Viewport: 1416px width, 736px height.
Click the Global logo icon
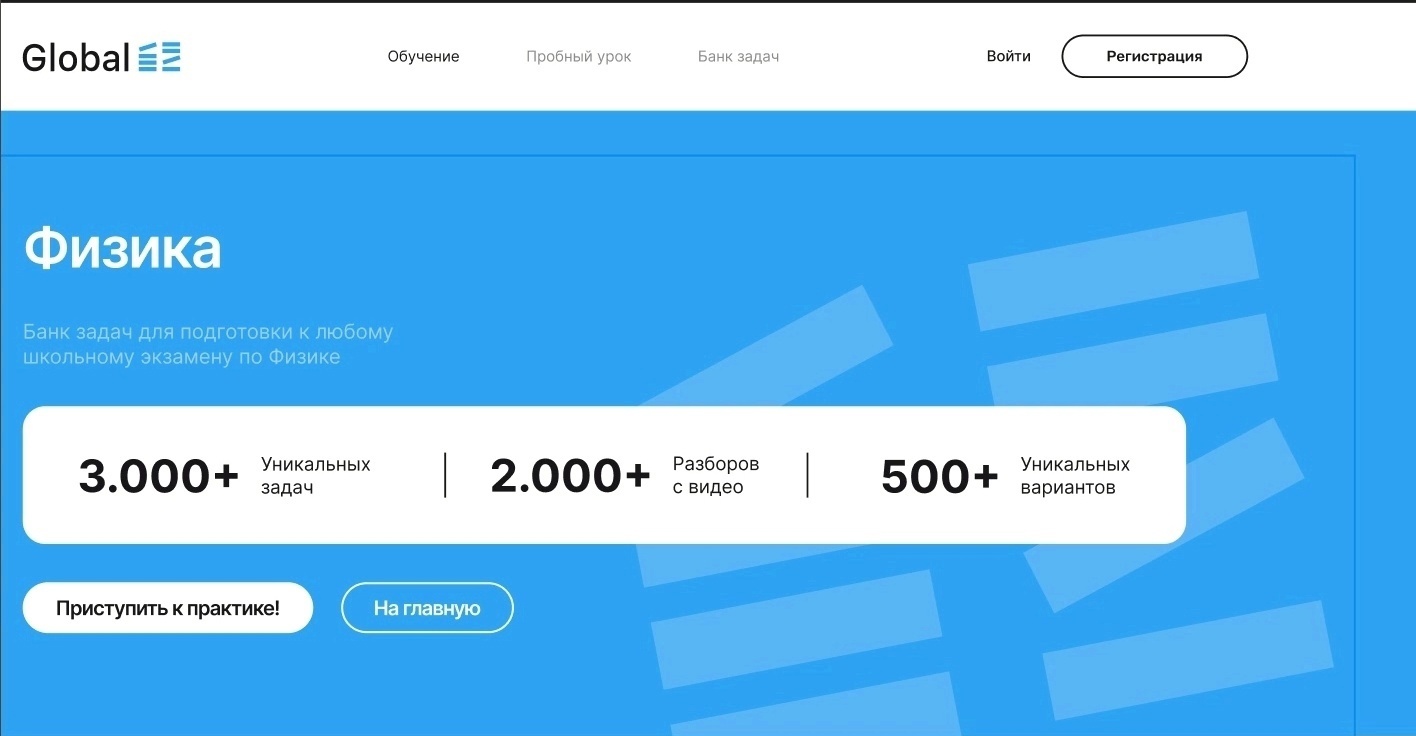pyautogui.click(x=159, y=57)
